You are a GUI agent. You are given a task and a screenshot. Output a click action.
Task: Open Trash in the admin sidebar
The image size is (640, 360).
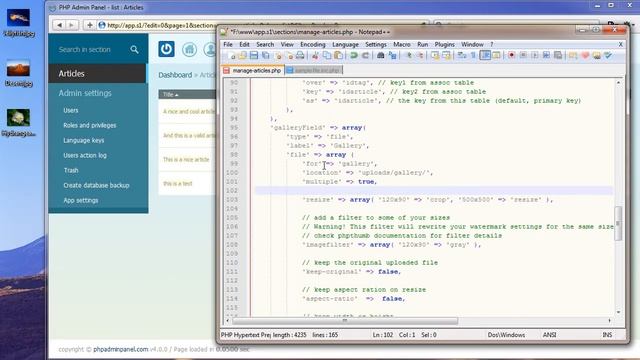coord(71,170)
